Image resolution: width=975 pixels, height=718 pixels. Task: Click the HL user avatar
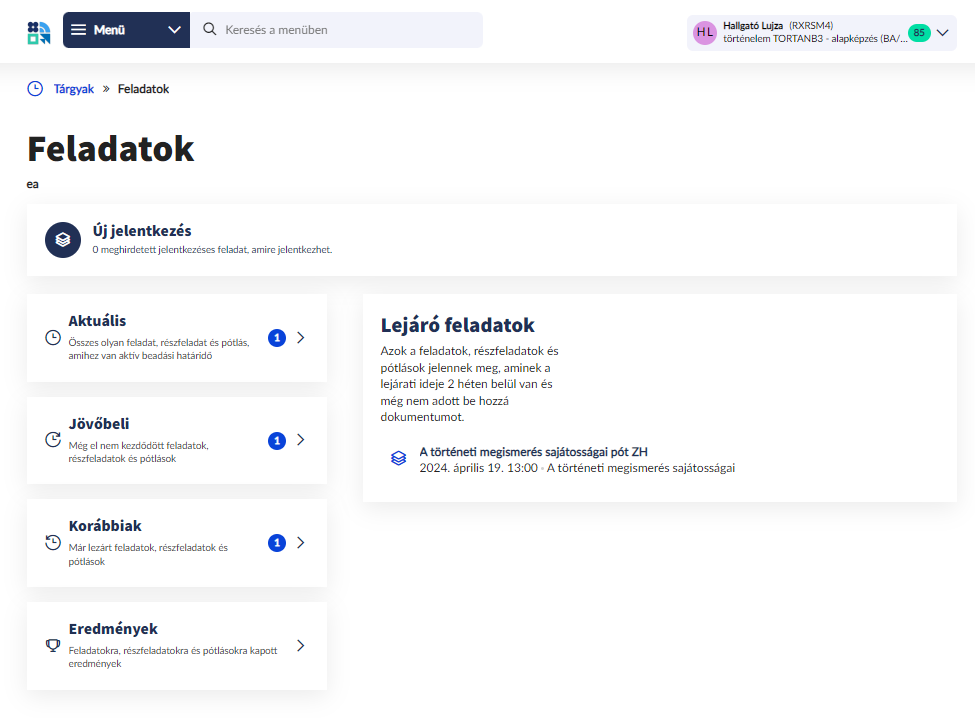(x=705, y=32)
